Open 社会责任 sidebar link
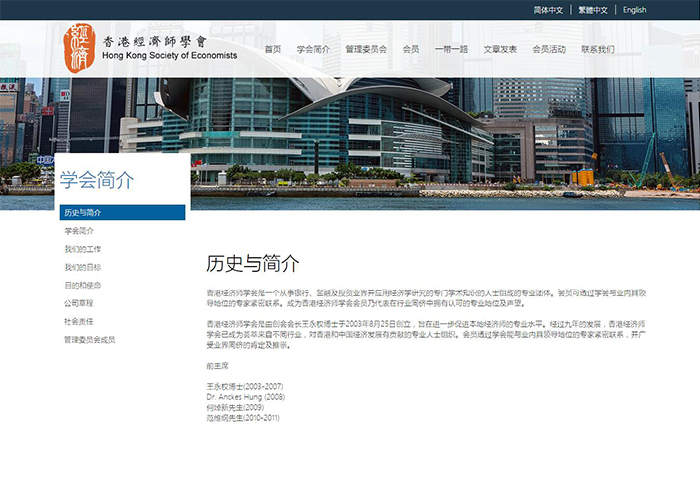Screen dimensions: 700x500 79,321
